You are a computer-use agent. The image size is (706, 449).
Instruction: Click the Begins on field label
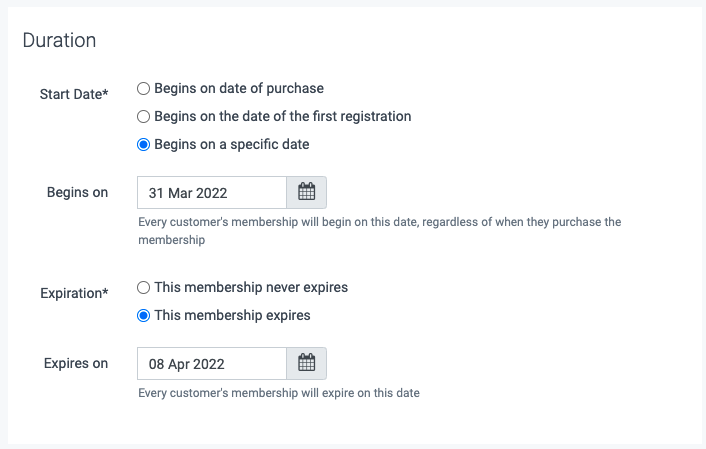77,192
